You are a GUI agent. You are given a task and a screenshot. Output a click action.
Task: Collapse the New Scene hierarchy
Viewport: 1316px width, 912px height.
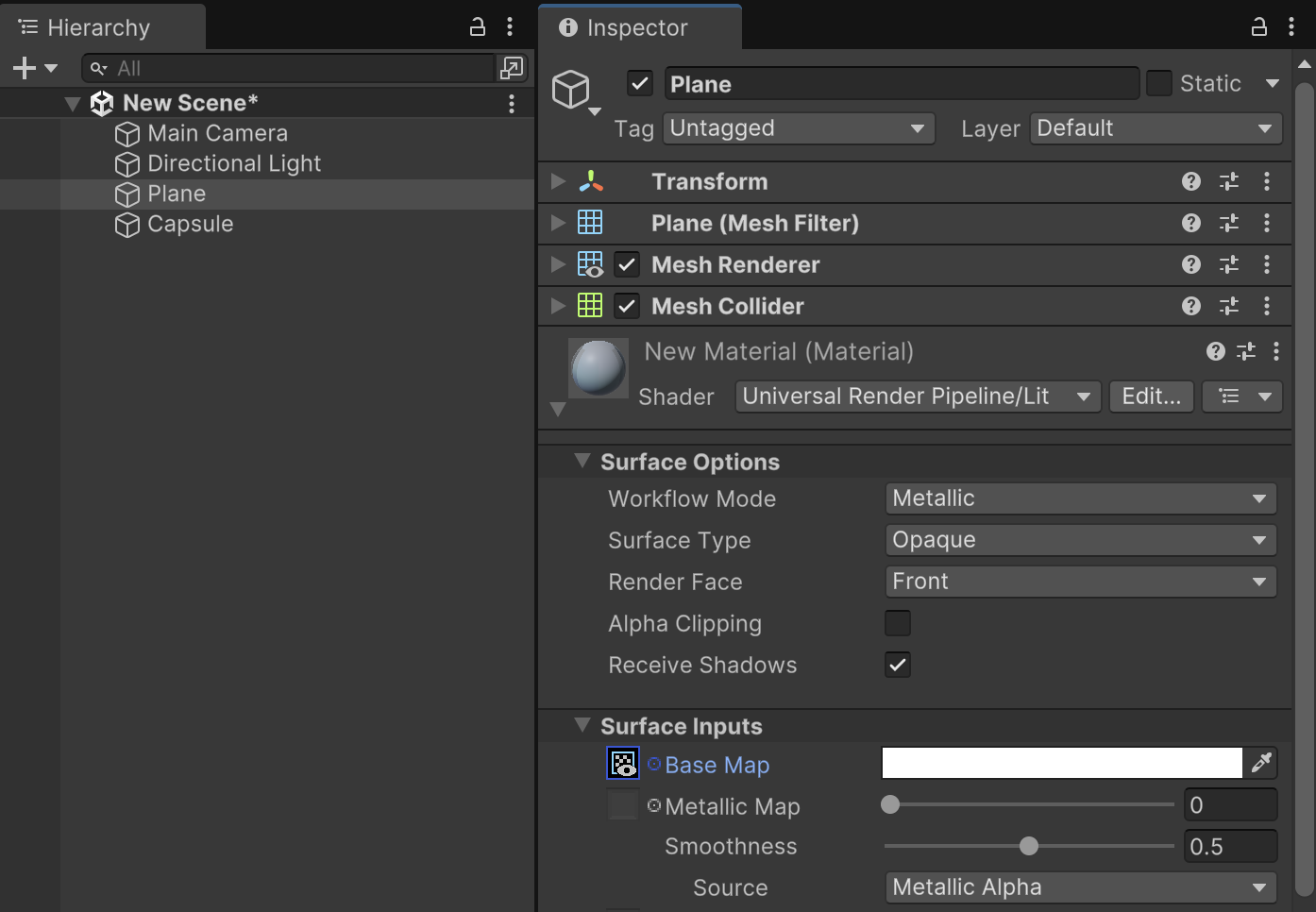[x=72, y=103]
